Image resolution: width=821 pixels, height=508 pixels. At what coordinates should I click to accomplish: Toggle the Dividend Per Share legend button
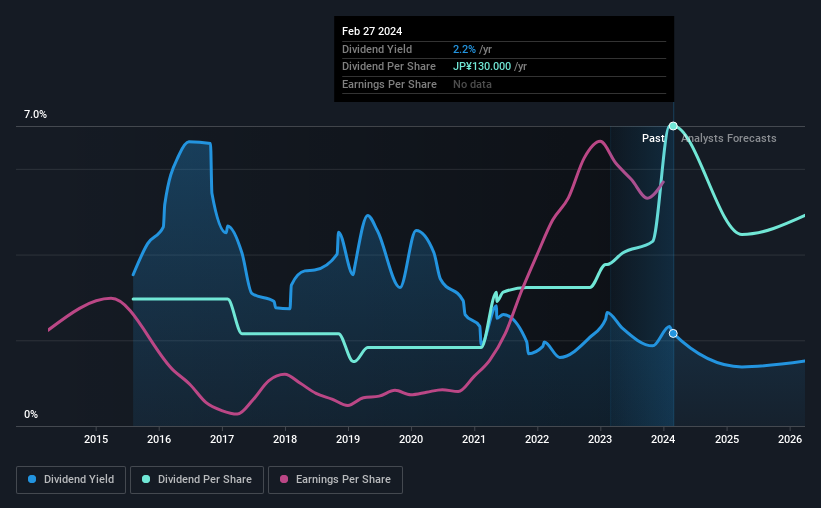197,480
